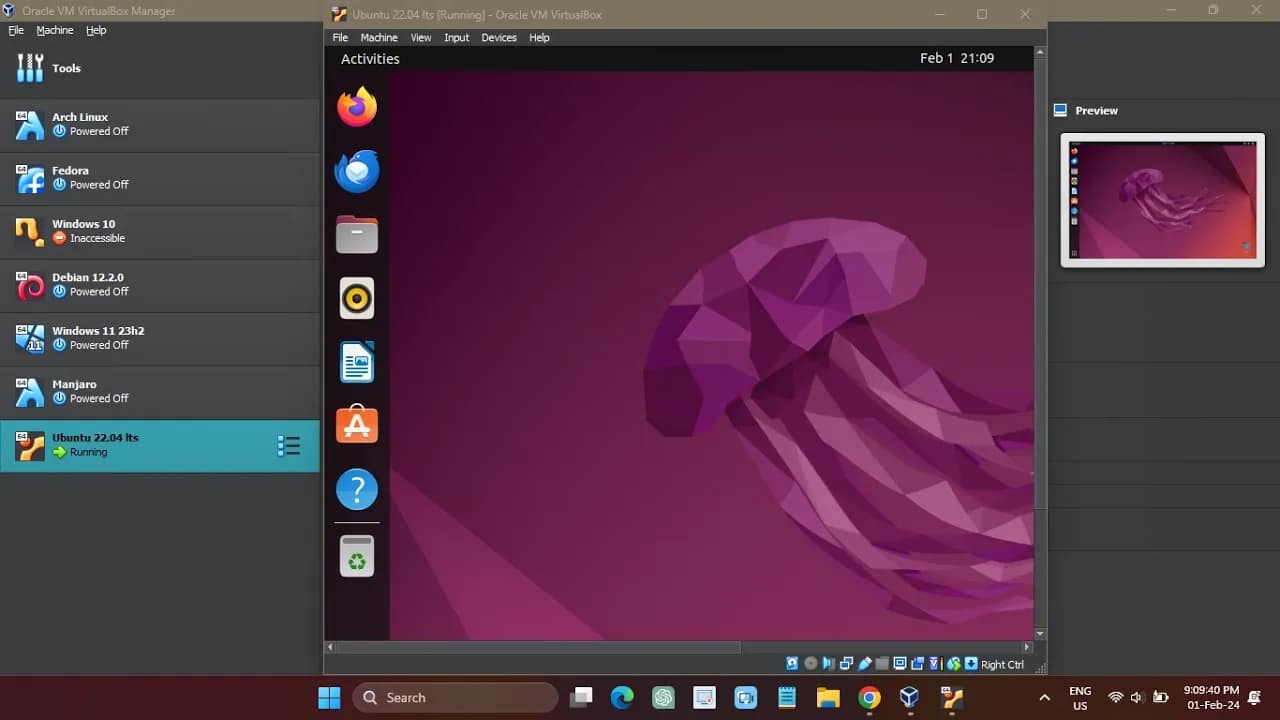Click the USB devices status bar icon

click(x=864, y=663)
